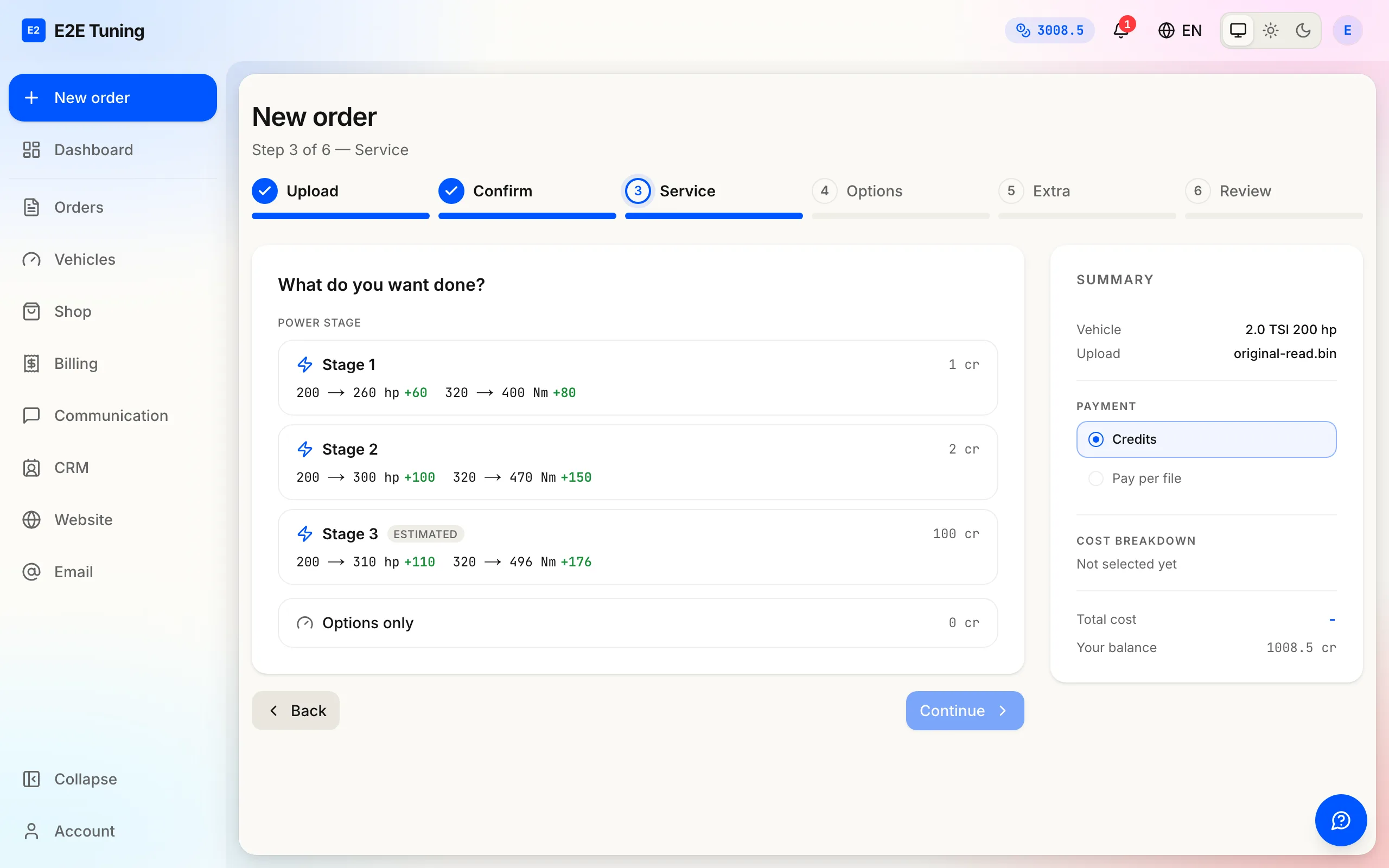
Task: Switch to dark theme moon icon
Action: (1303, 30)
